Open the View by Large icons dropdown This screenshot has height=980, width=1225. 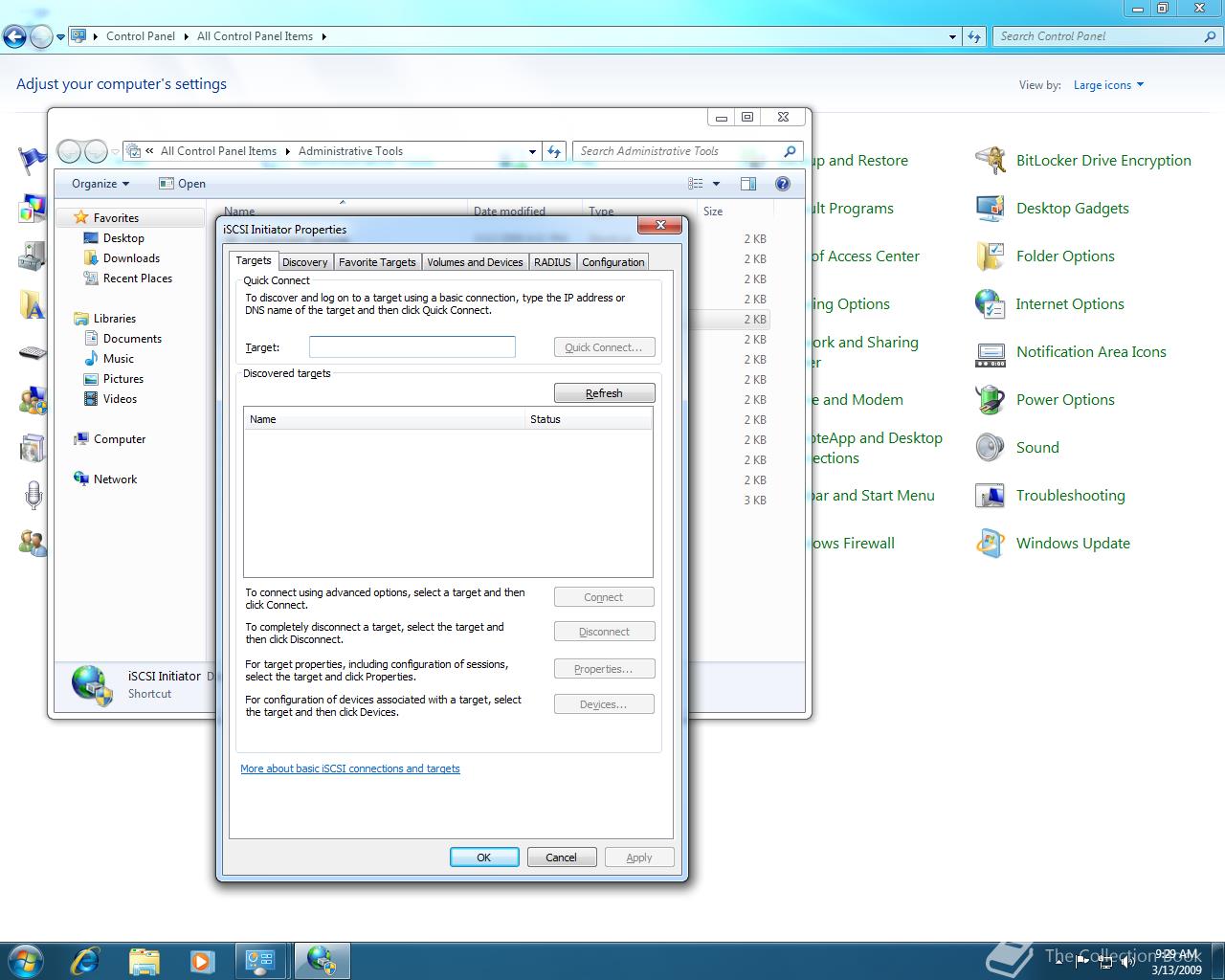point(1108,85)
